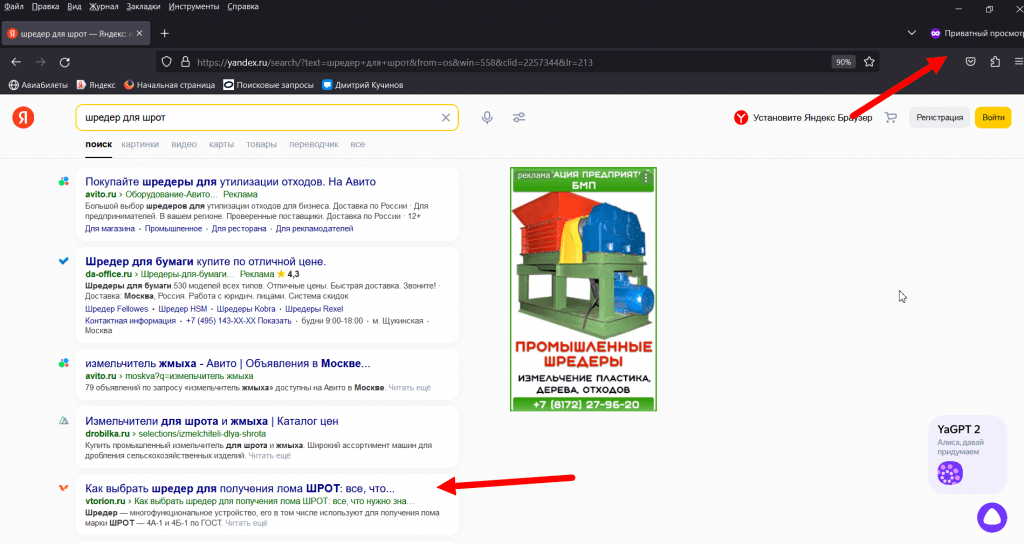Image resolution: width=1024 pixels, height=544 pixels.
Task: Open the все services tab
Action: click(x=357, y=144)
